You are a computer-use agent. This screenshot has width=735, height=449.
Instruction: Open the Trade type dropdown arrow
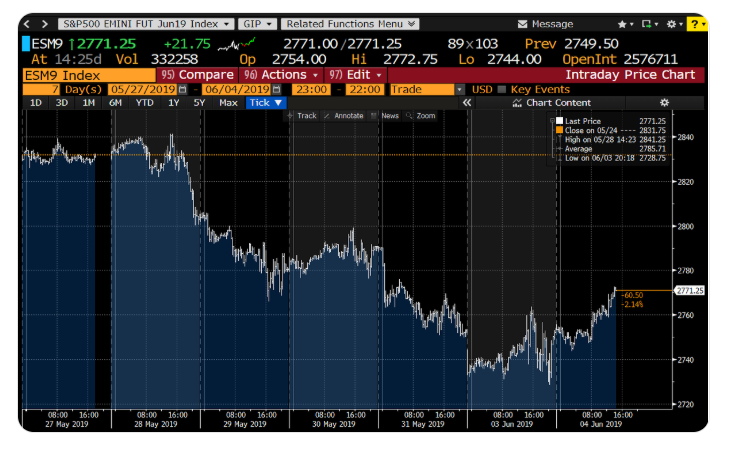460,90
